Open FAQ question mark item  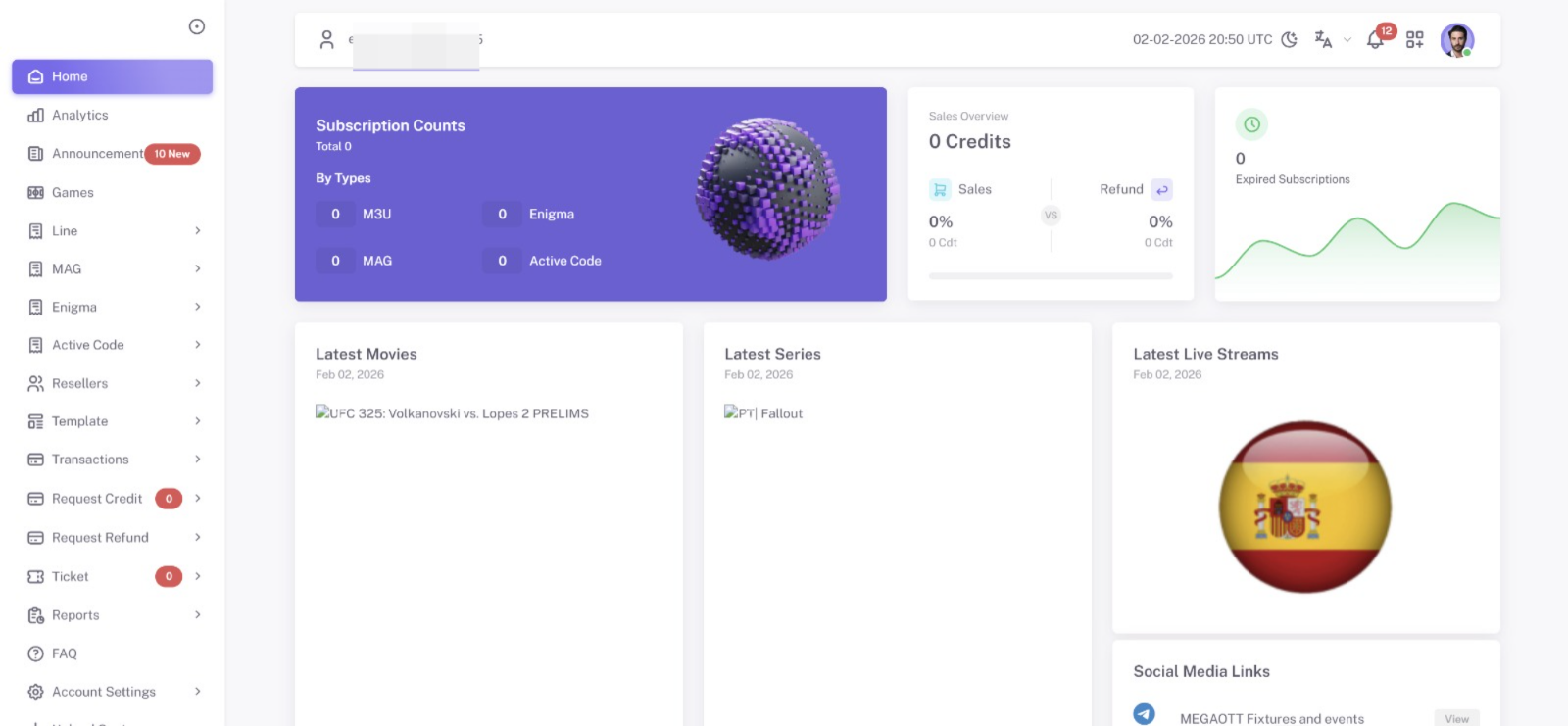(65, 653)
